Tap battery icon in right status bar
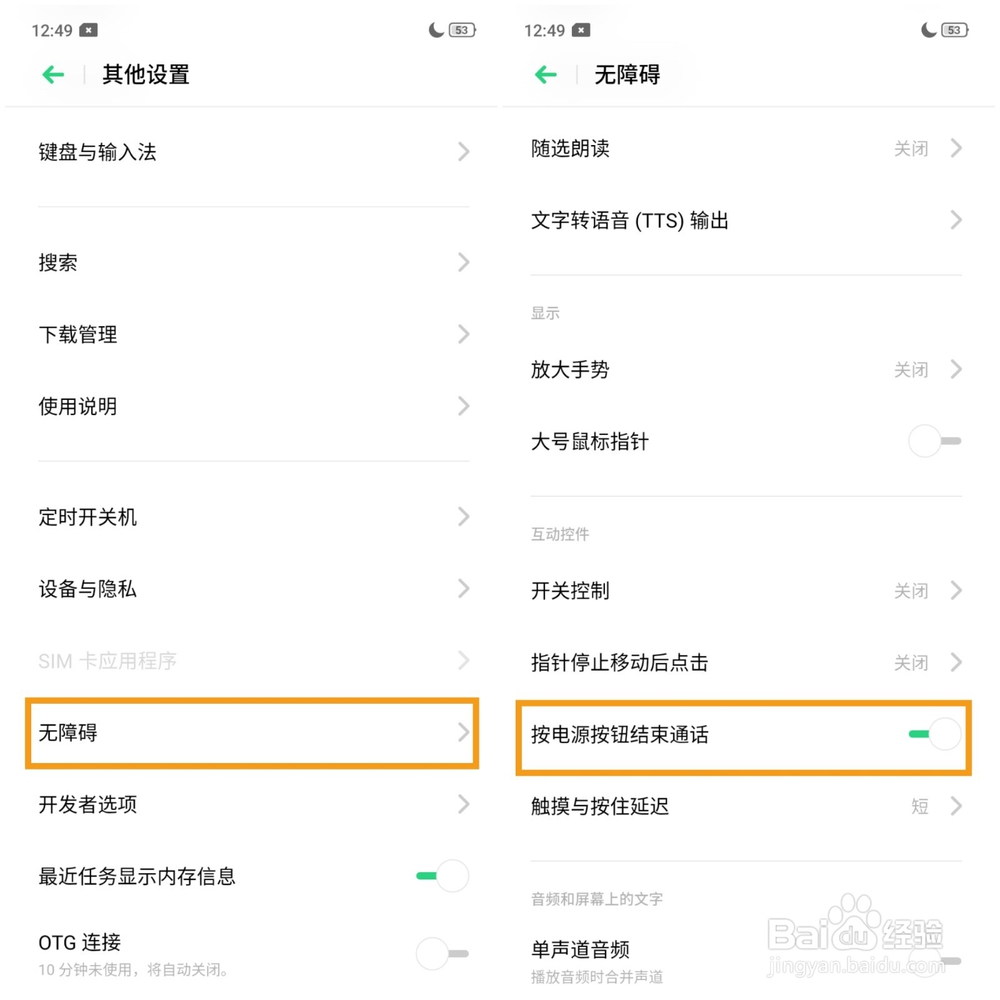 (954, 30)
